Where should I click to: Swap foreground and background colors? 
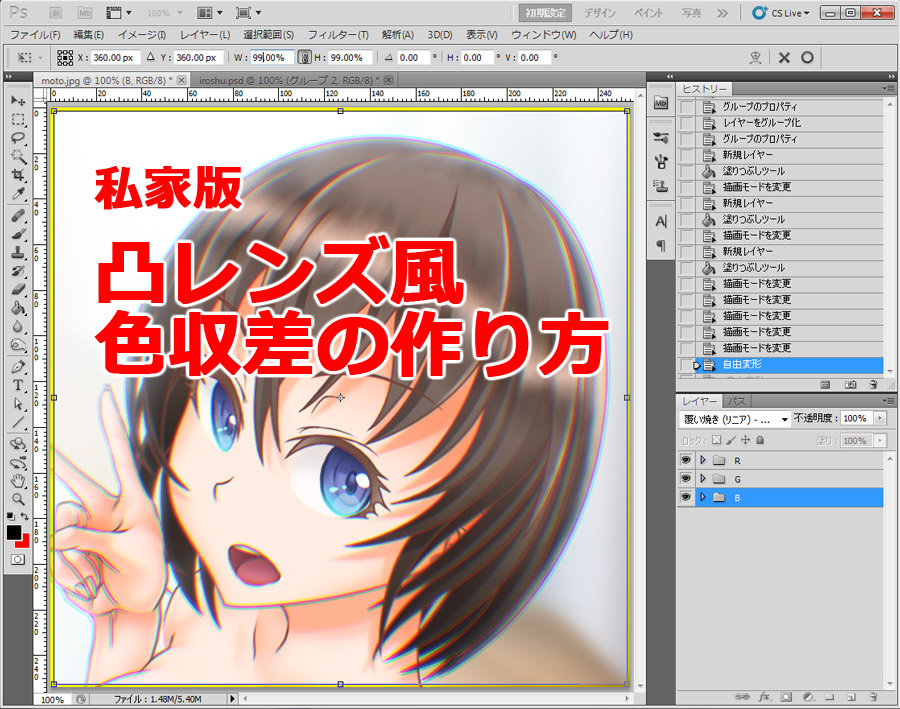click(x=25, y=516)
